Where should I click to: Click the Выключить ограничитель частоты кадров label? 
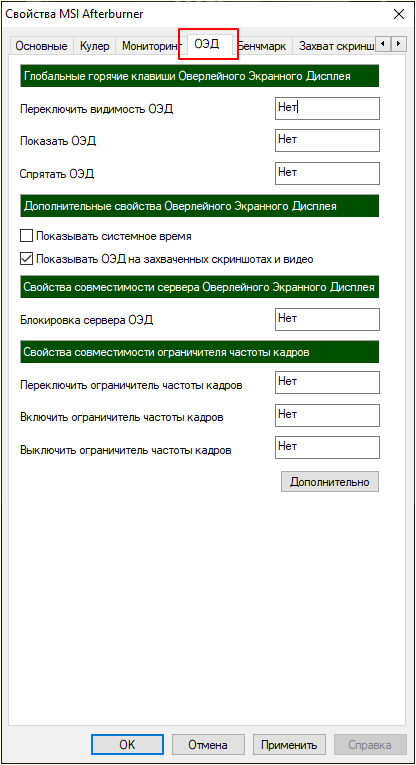click(x=126, y=450)
